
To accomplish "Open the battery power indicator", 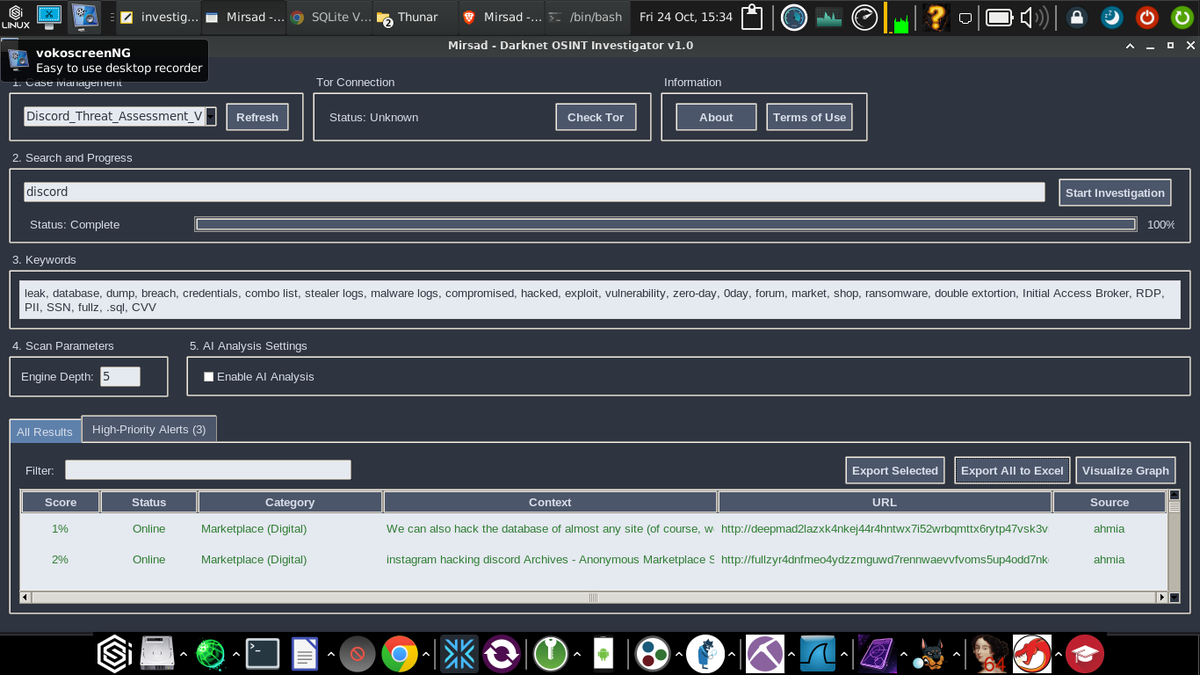I will (x=999, y=17).
